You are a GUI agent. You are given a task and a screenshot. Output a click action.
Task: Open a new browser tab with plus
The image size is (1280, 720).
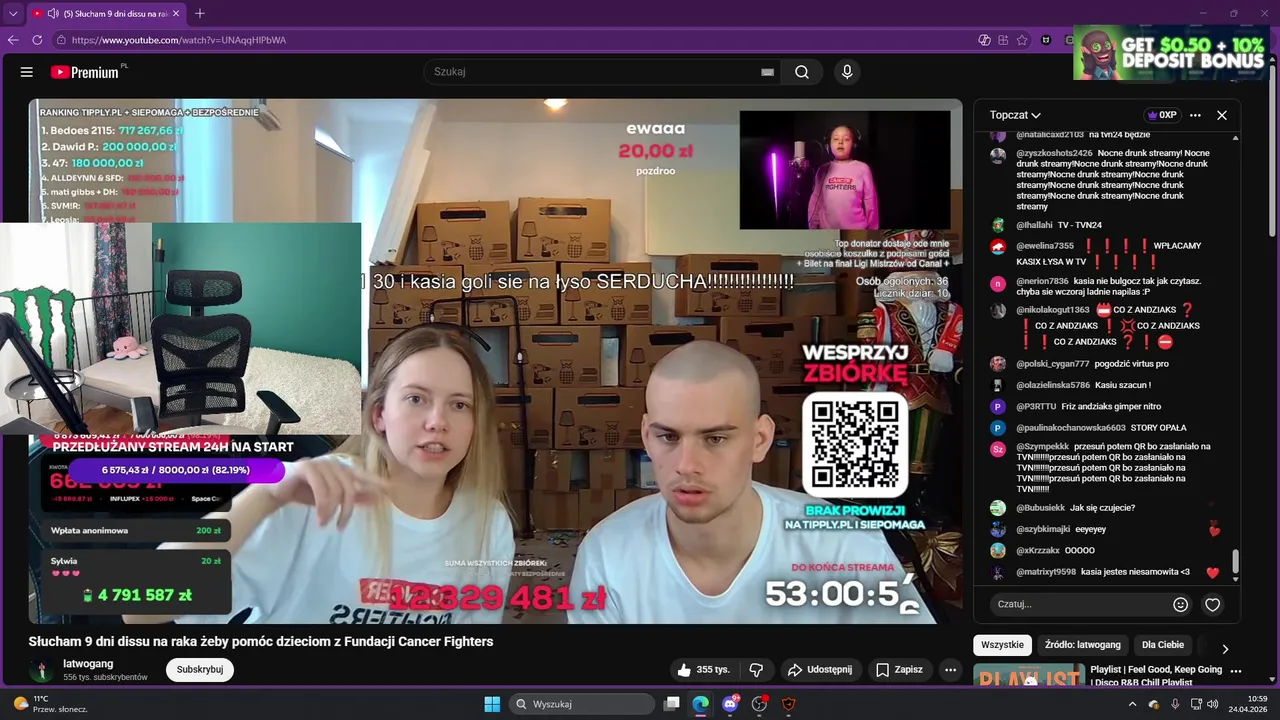(200, 13)
